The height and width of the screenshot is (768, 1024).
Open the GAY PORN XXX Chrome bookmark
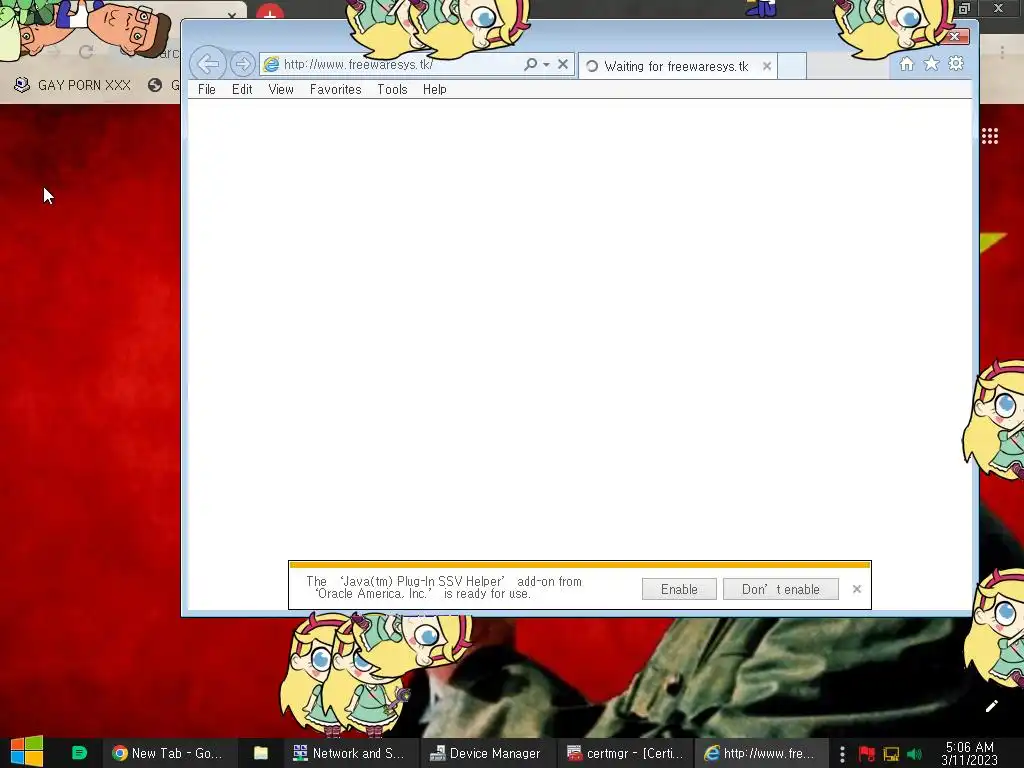pyautogui.click(x=72, y=85)
